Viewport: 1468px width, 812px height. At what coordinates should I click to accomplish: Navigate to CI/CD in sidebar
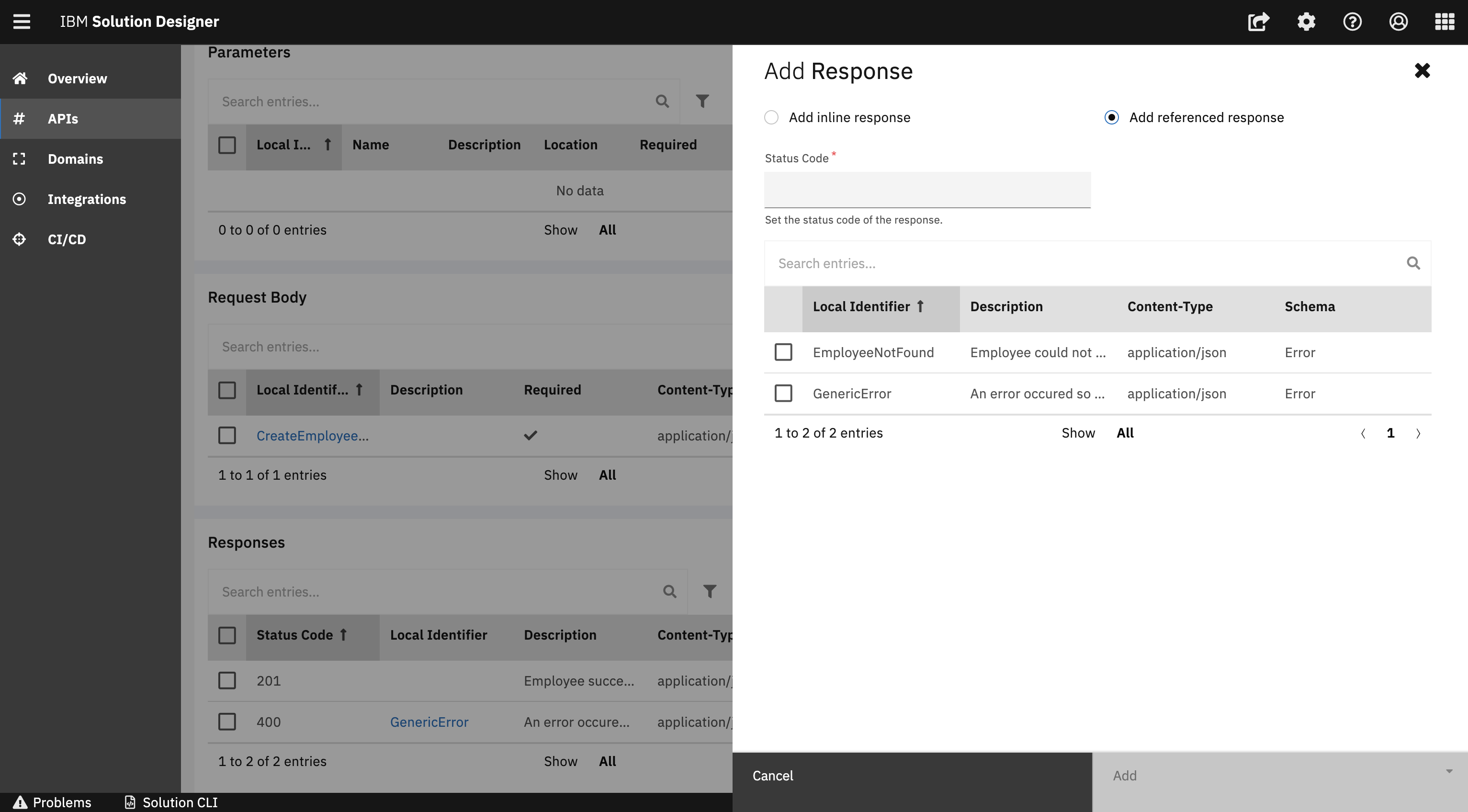(x=67, y=239)
